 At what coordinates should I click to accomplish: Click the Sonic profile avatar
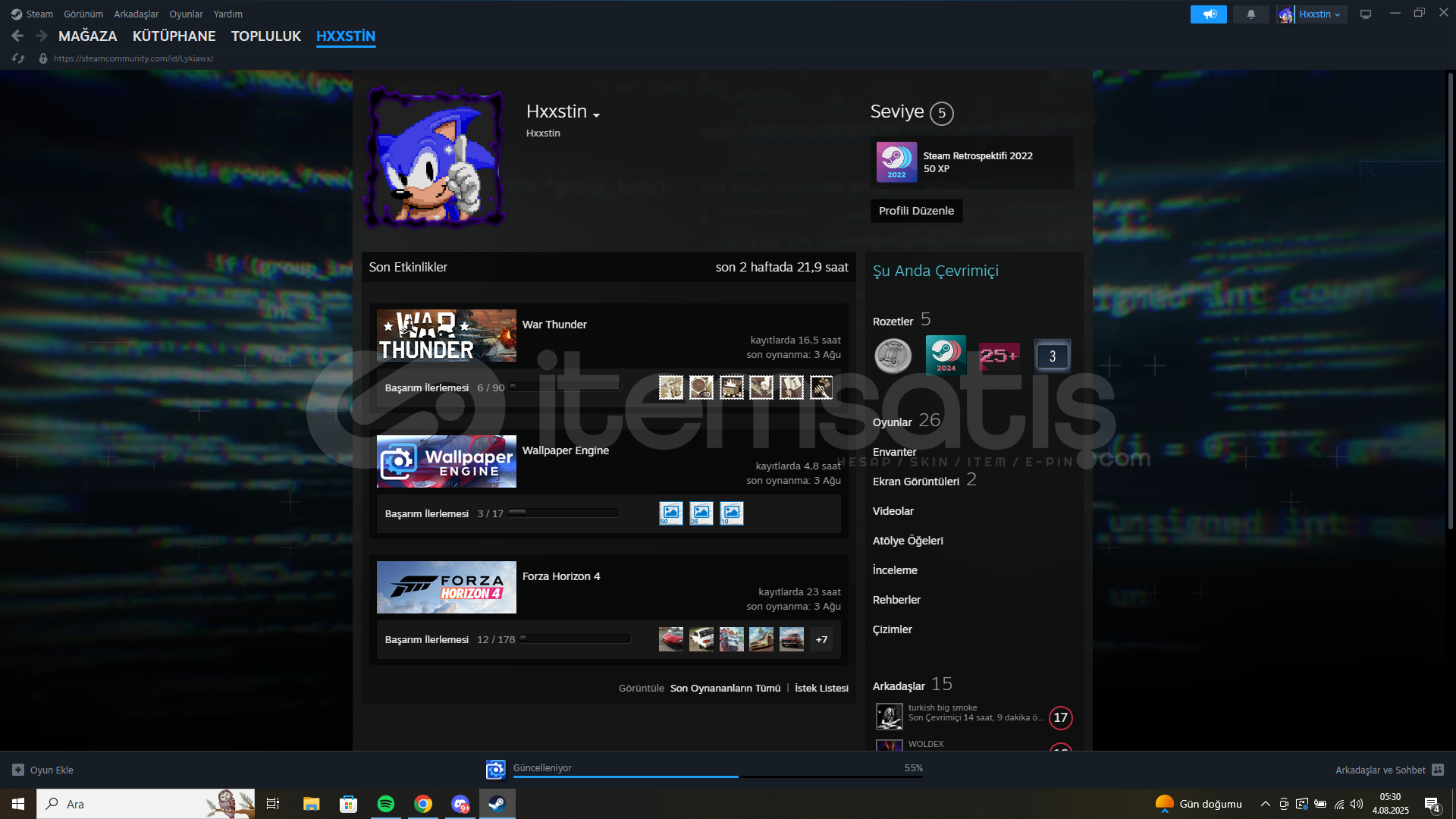click(x=435, y=158)
